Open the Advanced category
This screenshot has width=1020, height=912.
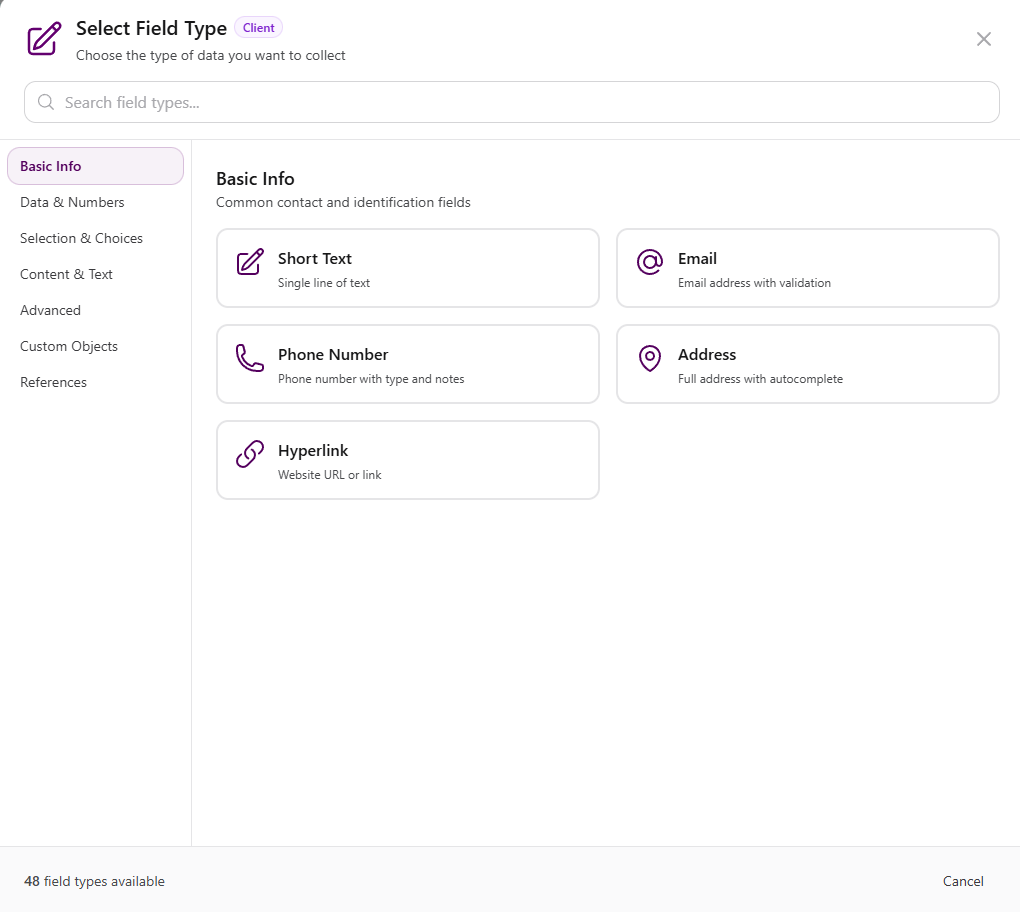[96, 310]
